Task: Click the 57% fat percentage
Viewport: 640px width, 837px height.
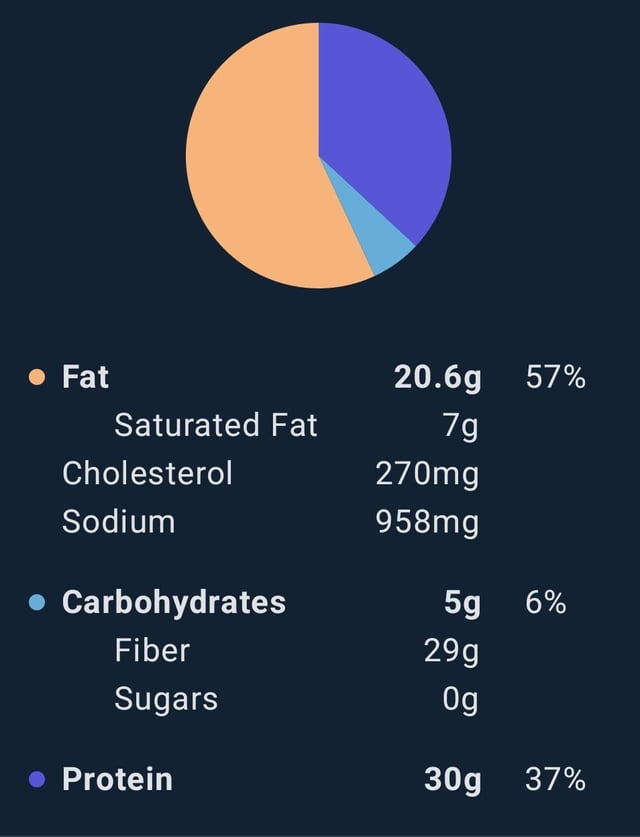Action: [556, 377]
